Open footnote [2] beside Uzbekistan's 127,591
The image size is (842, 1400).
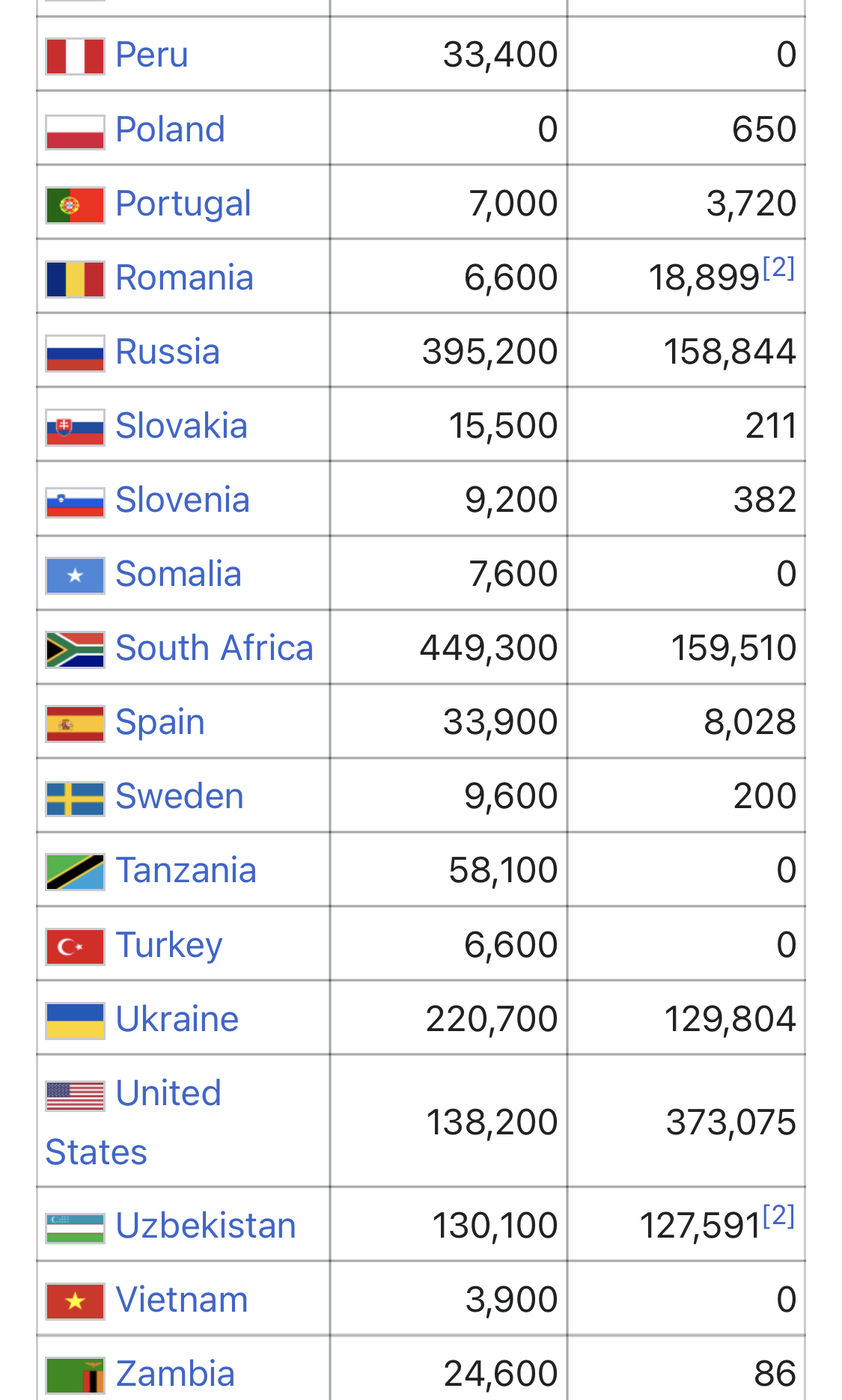pyautogui.click(x=778, y=1216)
